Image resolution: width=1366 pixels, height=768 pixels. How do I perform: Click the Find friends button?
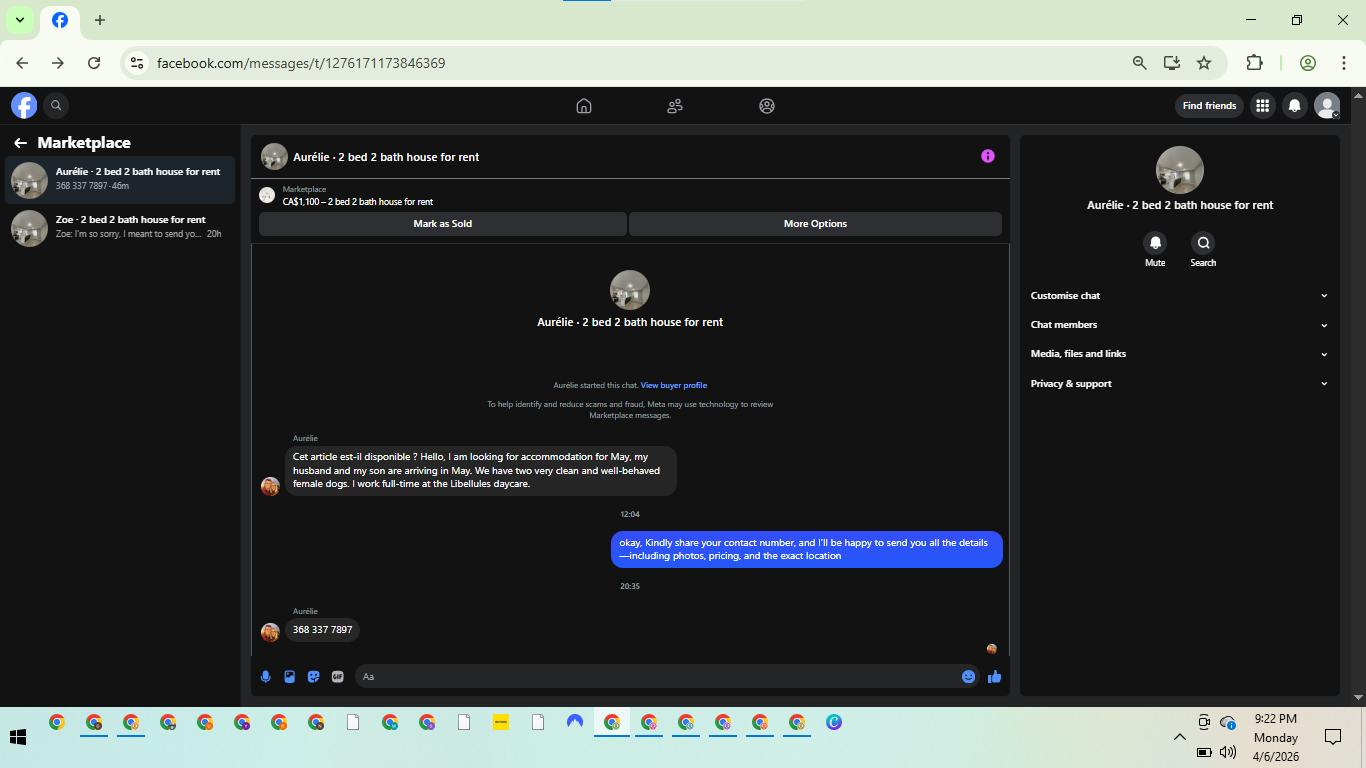[1209, 106]
